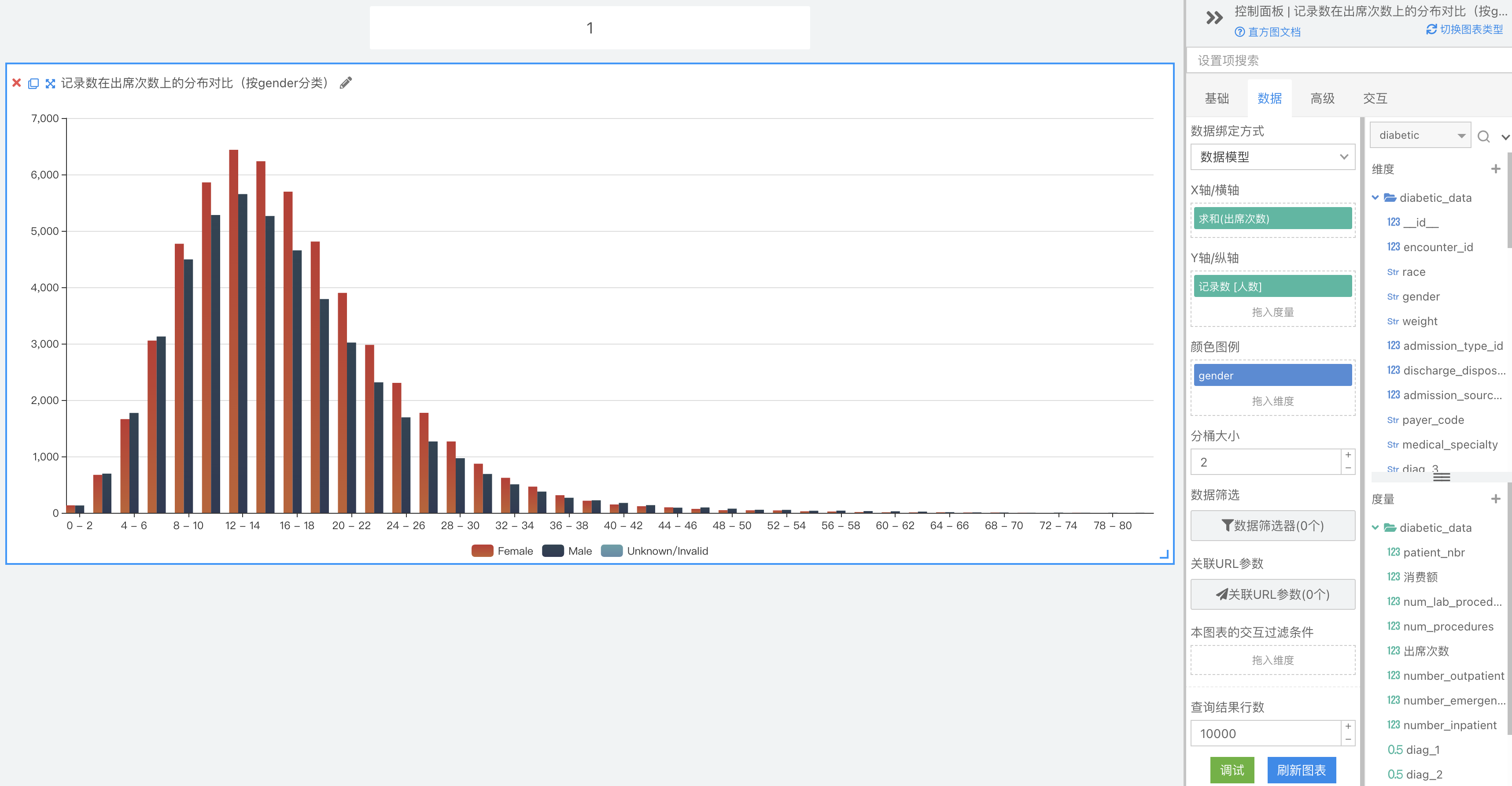Decrease query row count with minus stepper
This screenshot has width=1512, height=786.
[x=1348, y=740]
